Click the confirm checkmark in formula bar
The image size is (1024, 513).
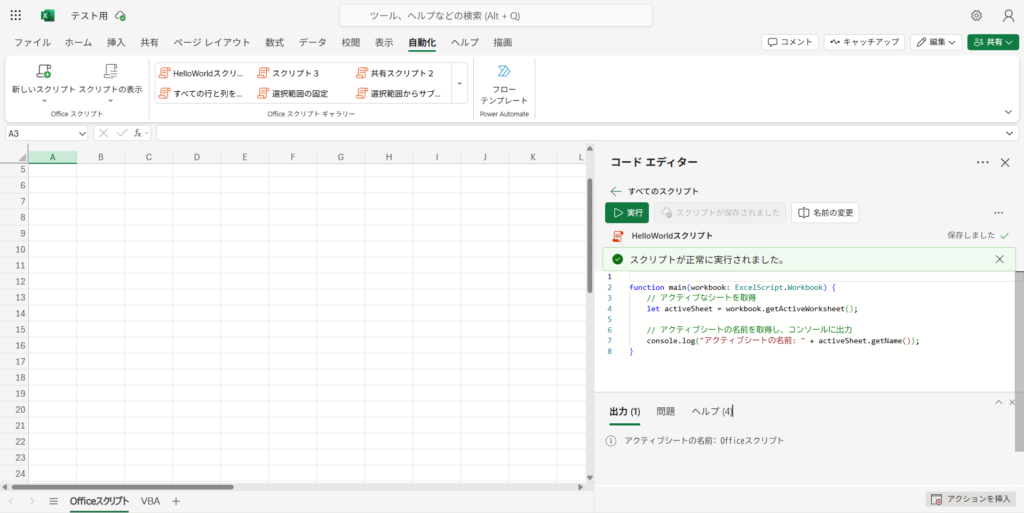pos(121,133)
